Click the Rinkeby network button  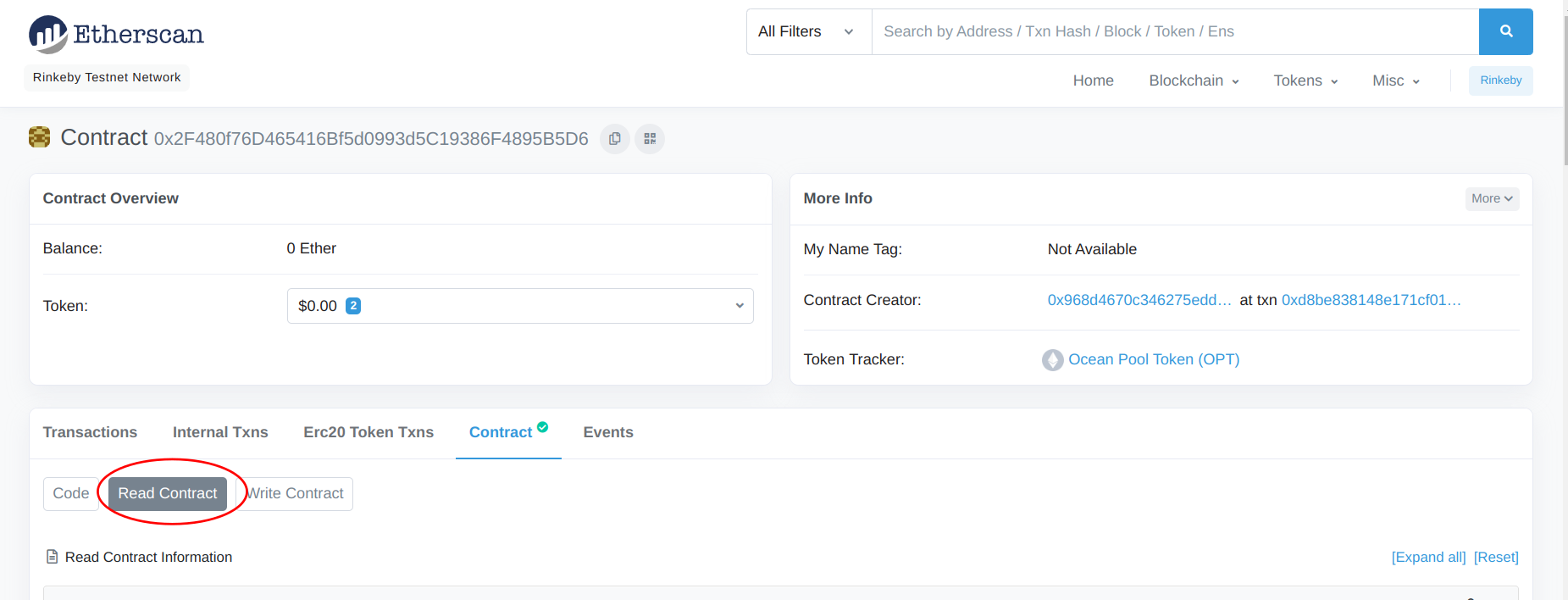(1500, 81)
